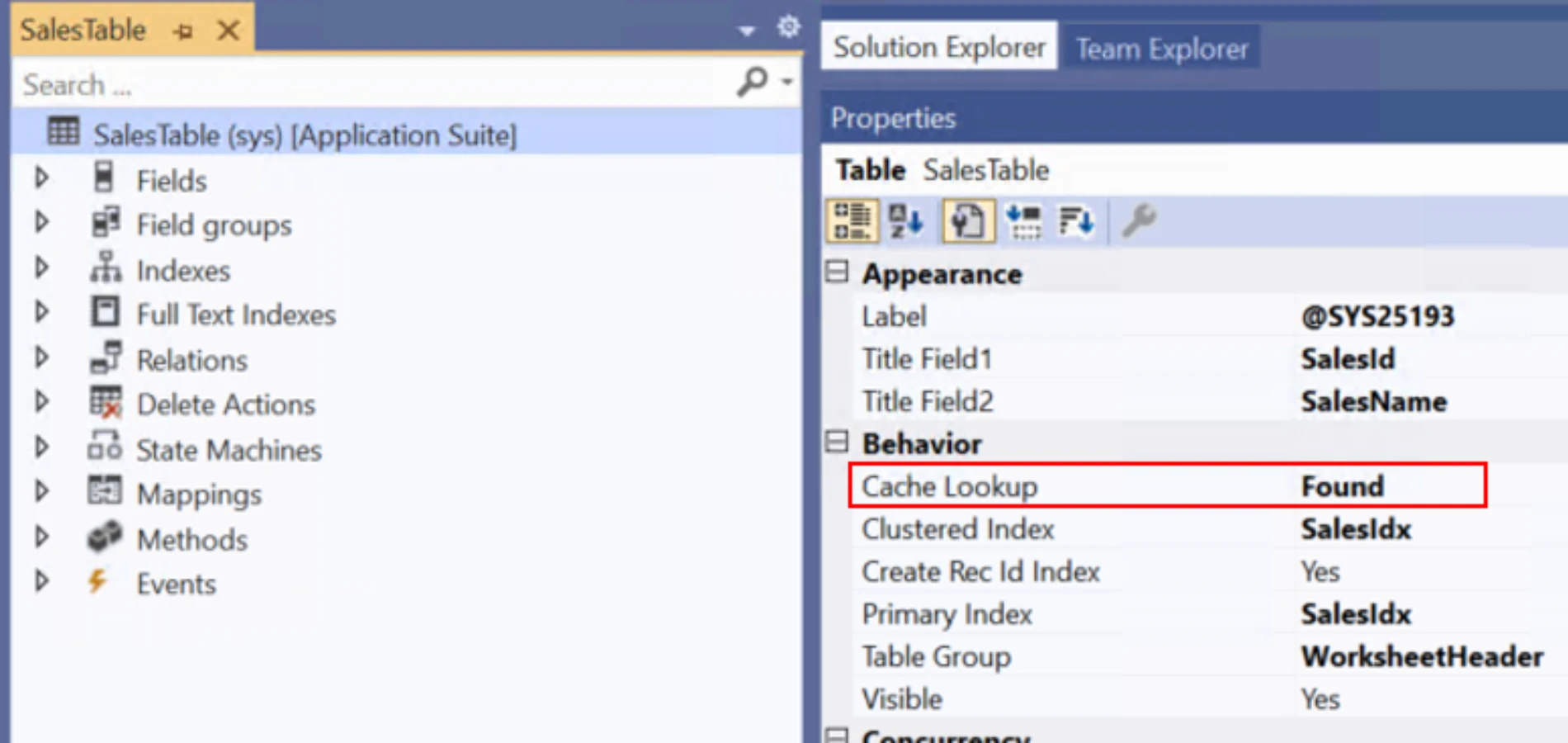Click the fifth Properties toolbar icon with arrow
The image size is (1568, 743).
(1076, 221)
